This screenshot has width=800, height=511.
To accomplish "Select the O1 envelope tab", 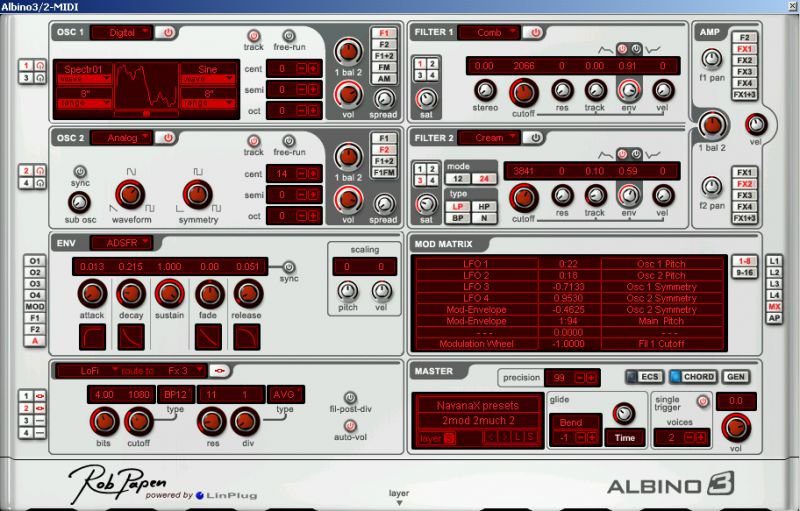I will pyautogui.click(x=35, y=261).
